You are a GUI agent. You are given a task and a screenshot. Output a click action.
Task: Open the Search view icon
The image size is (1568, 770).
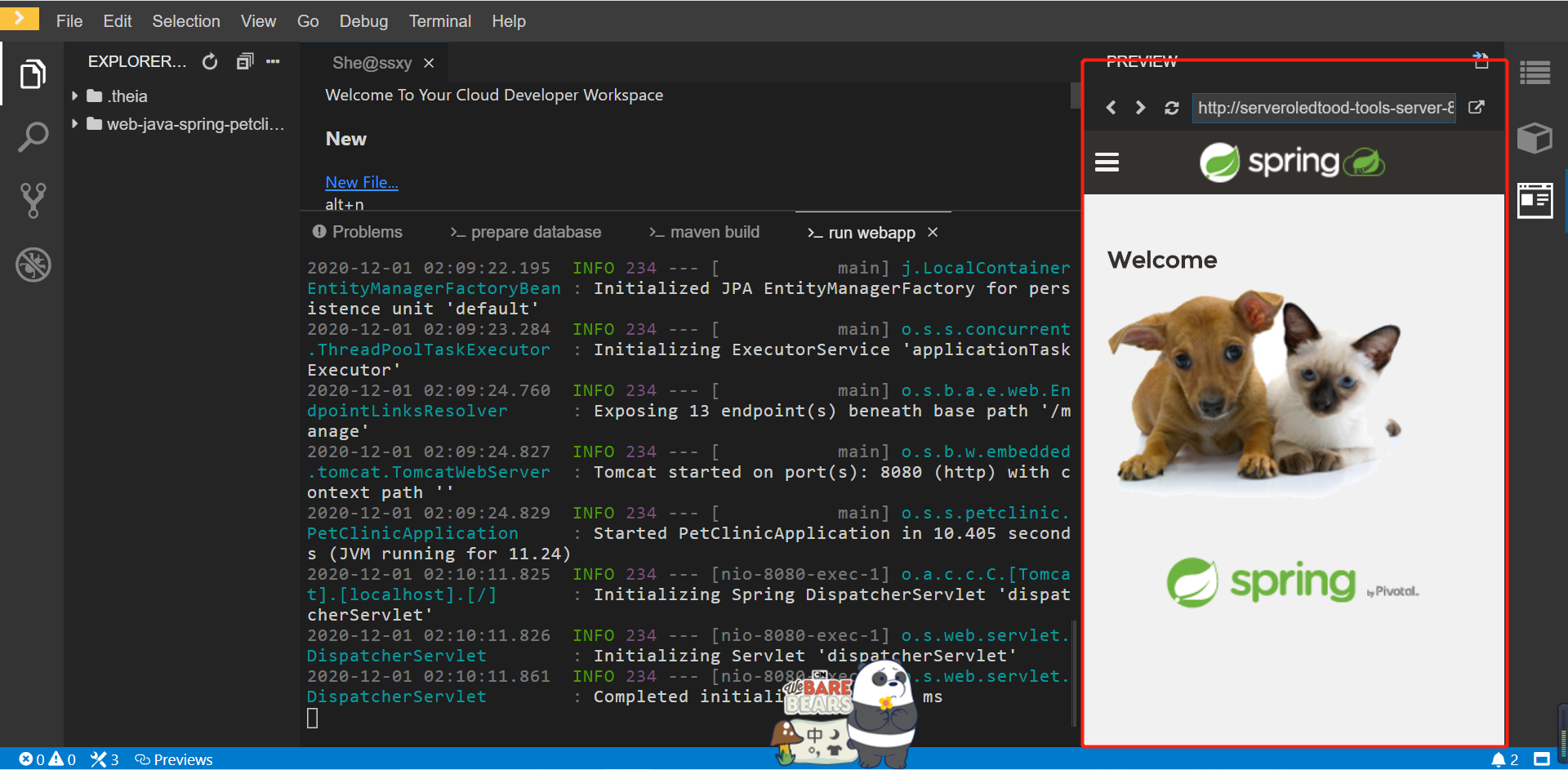33,137
